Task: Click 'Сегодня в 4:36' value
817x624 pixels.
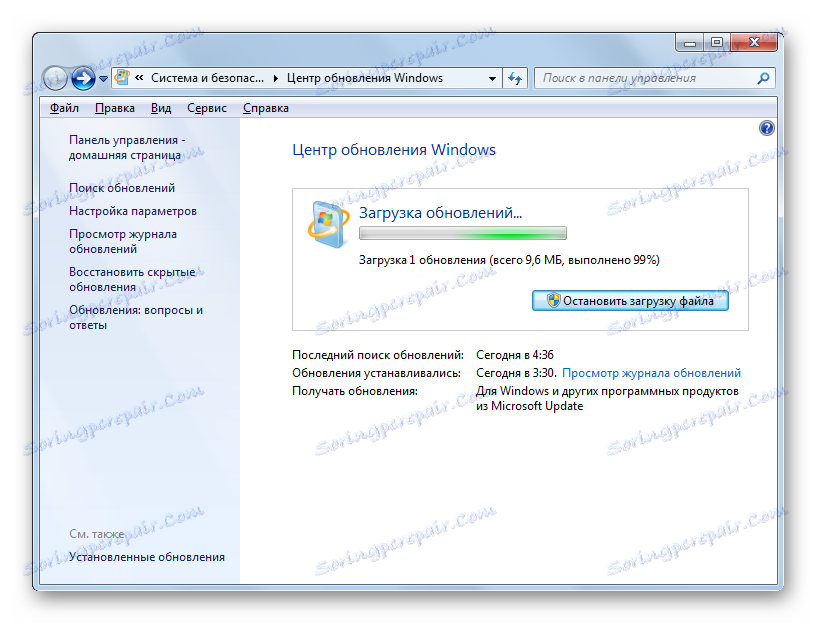Action: 515,355
